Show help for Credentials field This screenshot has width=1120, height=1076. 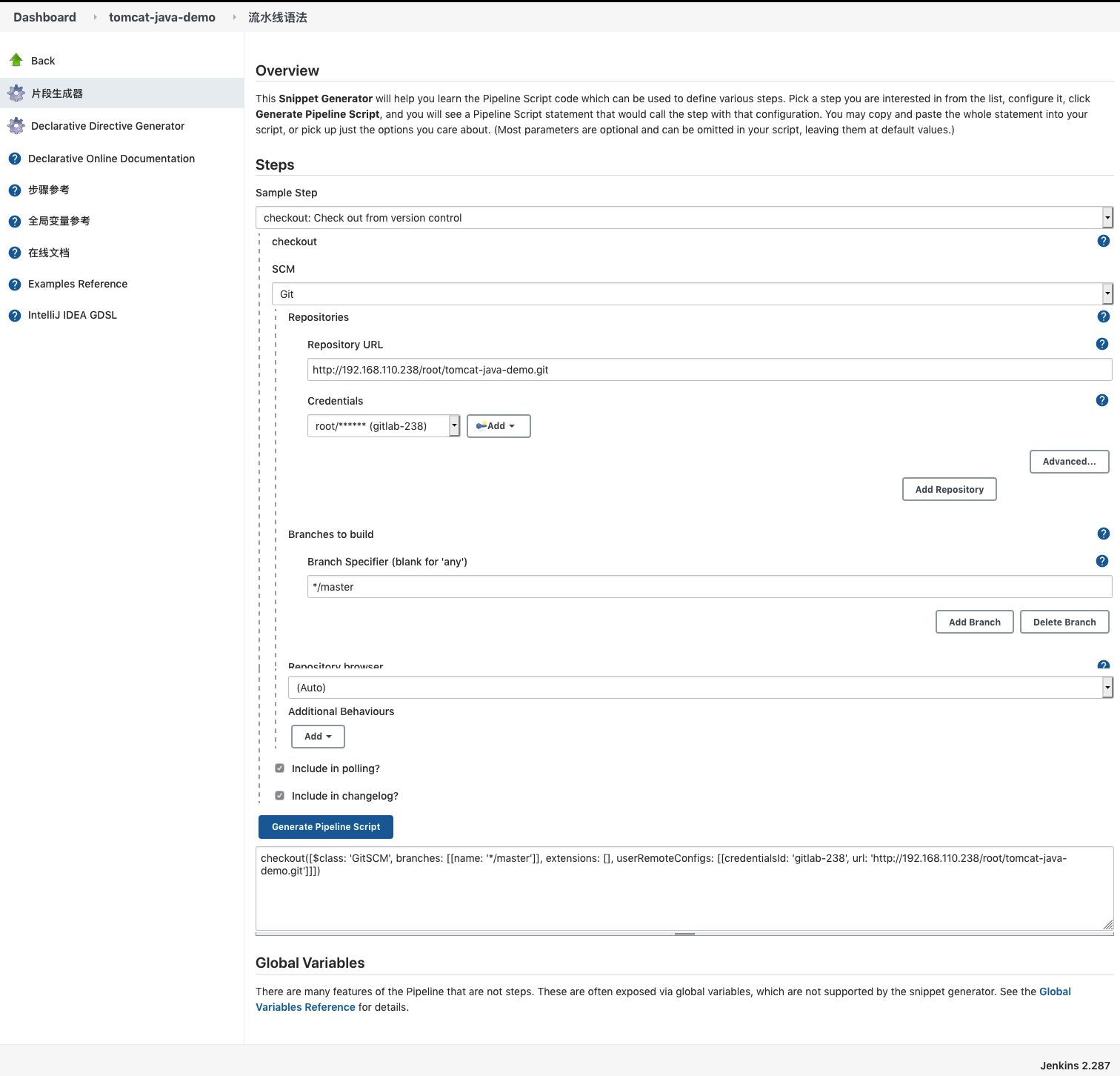coord(1101,400)
